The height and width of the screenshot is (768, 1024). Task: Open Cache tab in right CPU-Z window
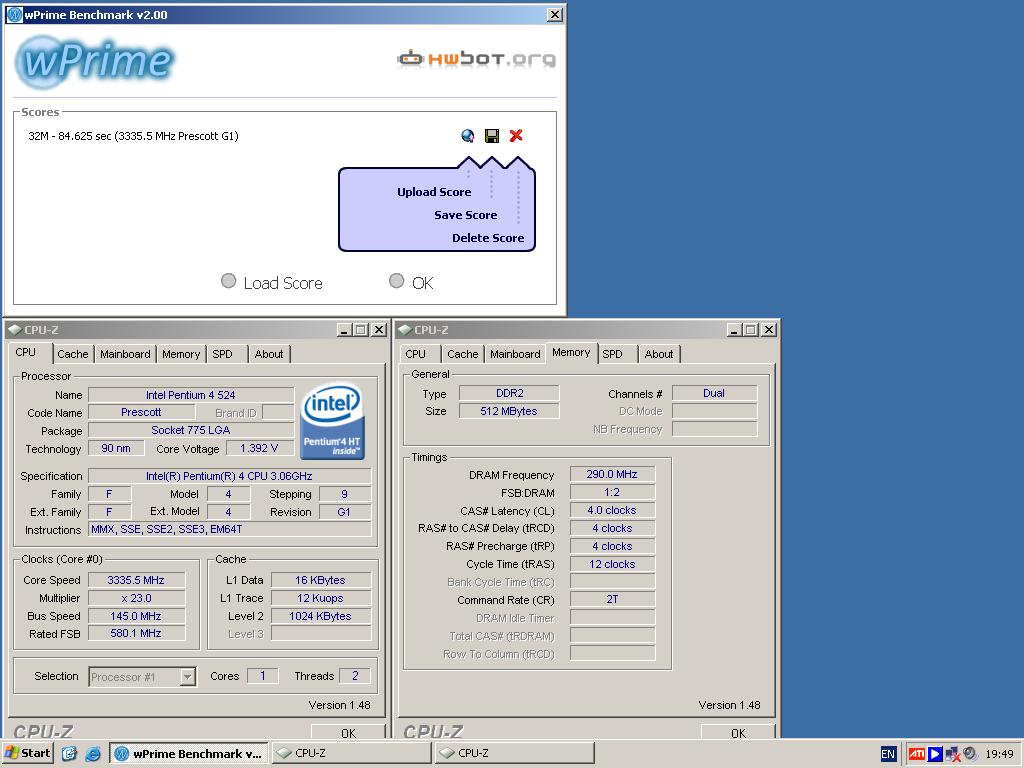point(462,354)
